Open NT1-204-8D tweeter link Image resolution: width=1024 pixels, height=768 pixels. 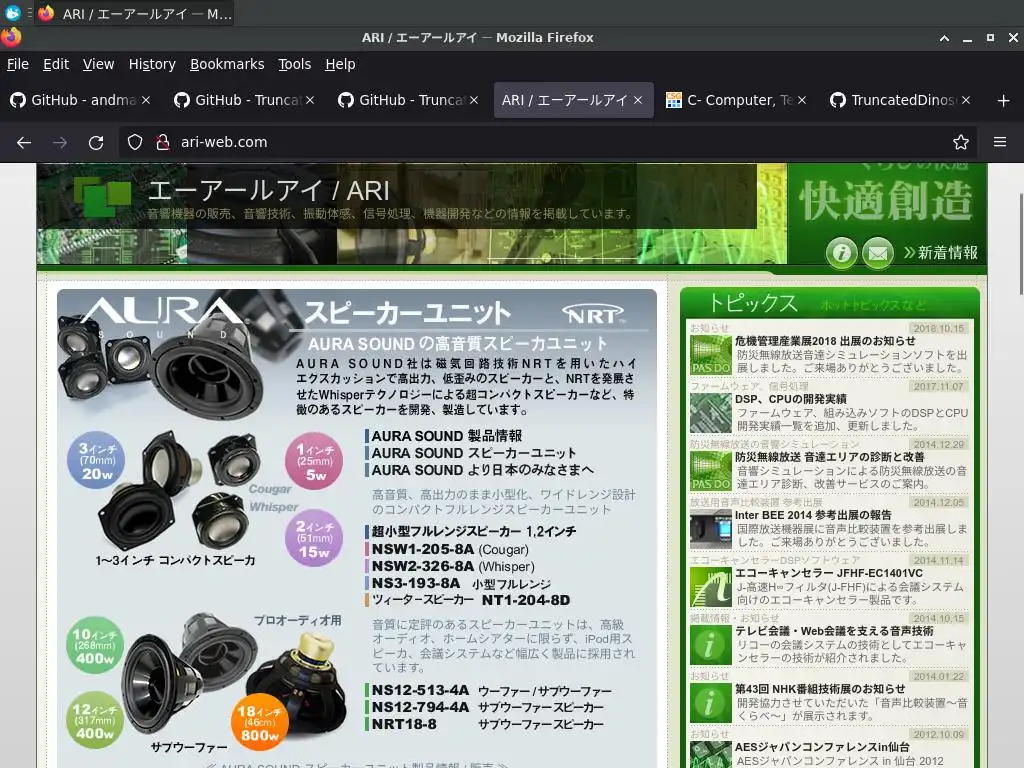(x=471, y=600)
